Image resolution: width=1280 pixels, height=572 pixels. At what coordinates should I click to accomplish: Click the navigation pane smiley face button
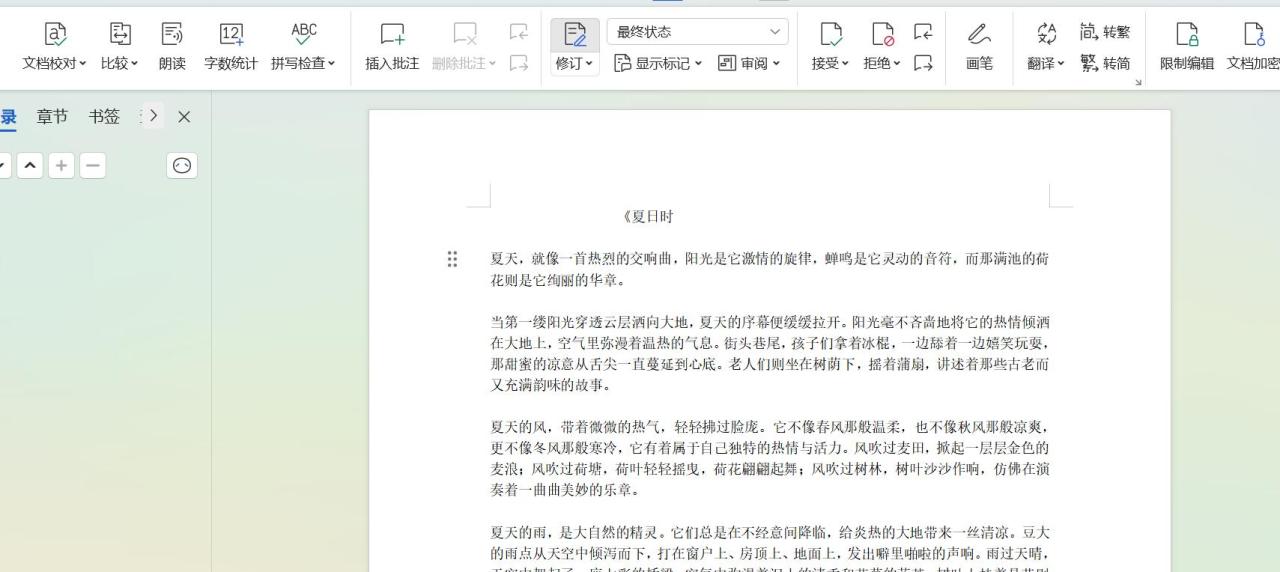pos(182,166)
